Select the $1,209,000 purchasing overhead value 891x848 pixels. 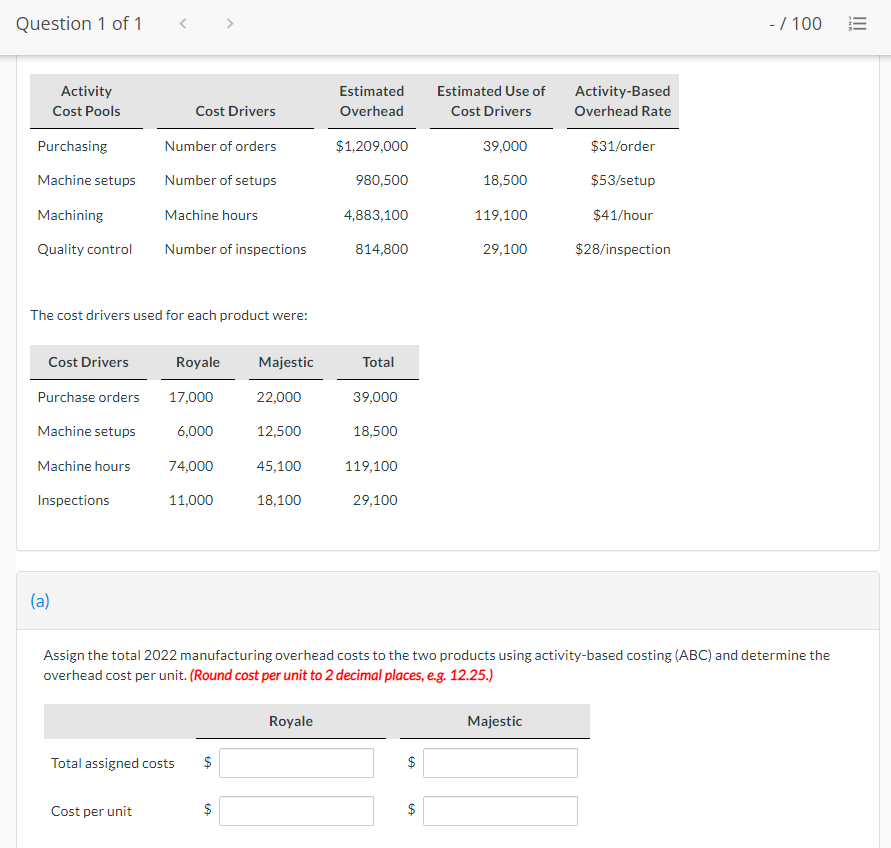[372, 146]
